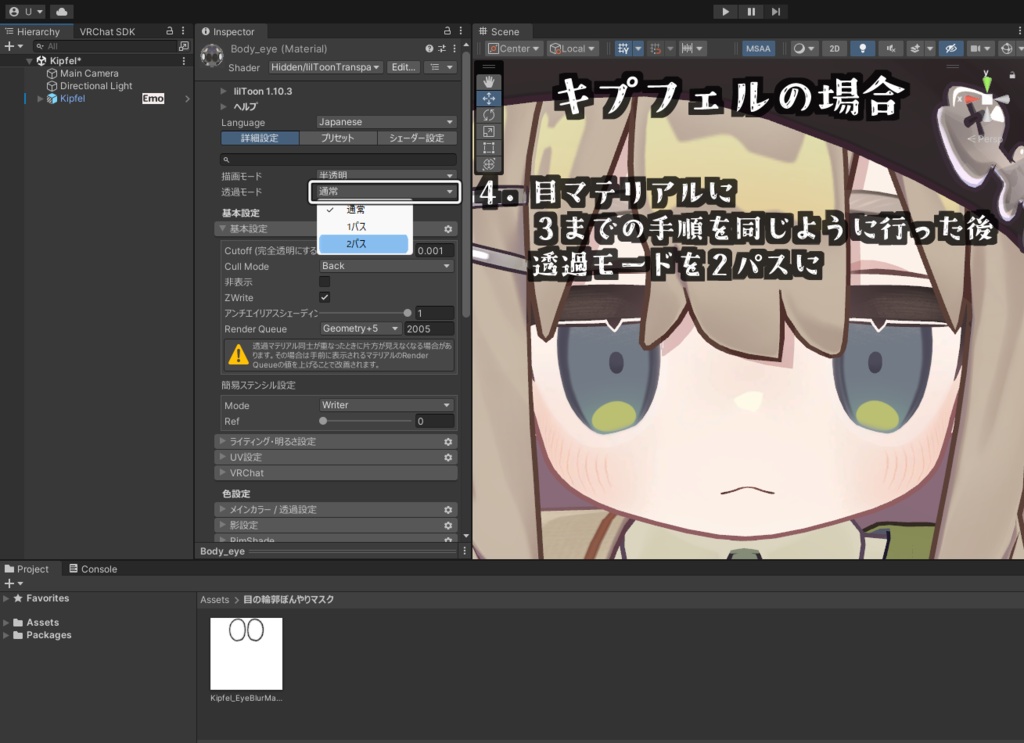Open the Center pivot dropdown
Screen dimensions: 1024x743
pyautogui.click(x=513, y=48)
